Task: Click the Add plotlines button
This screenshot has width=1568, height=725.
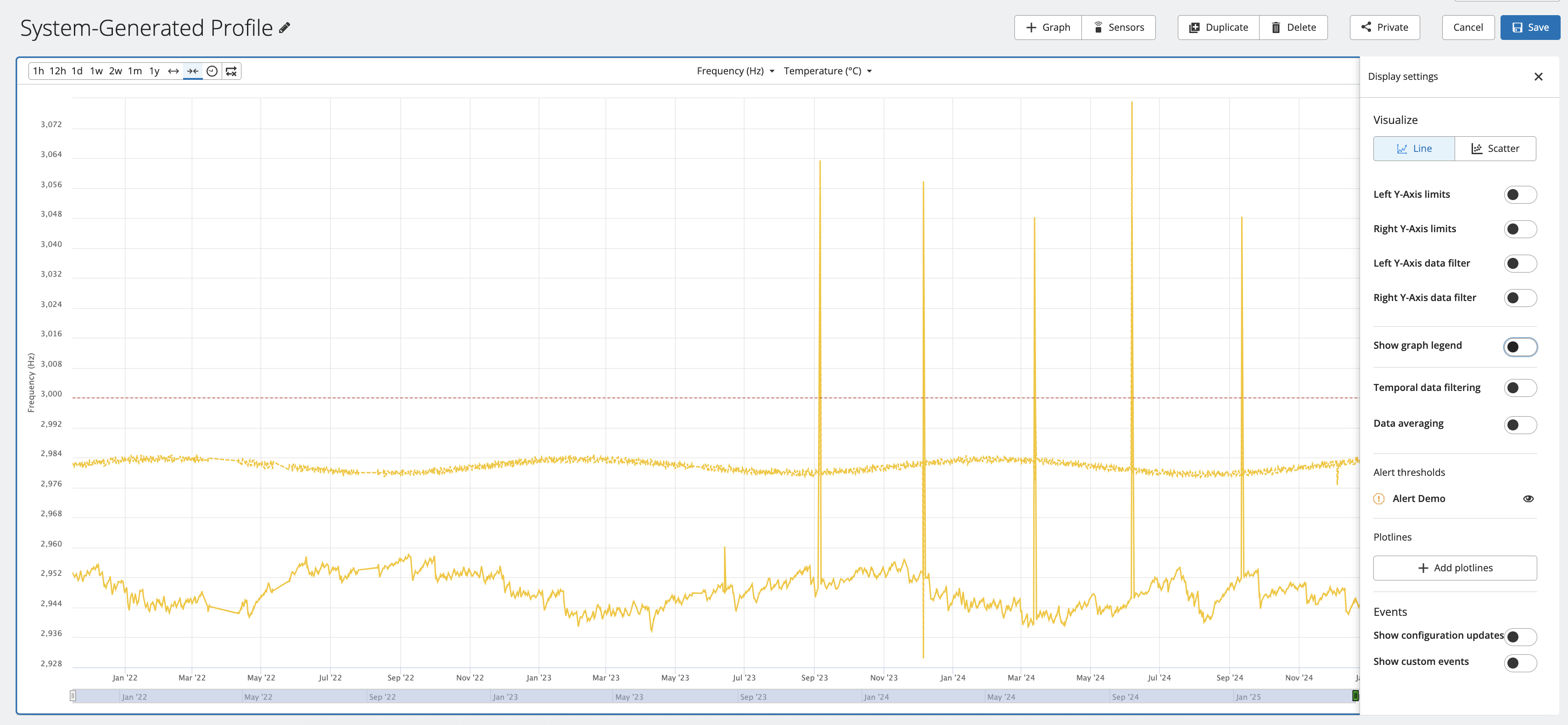Action: [x=1454, y=567]
